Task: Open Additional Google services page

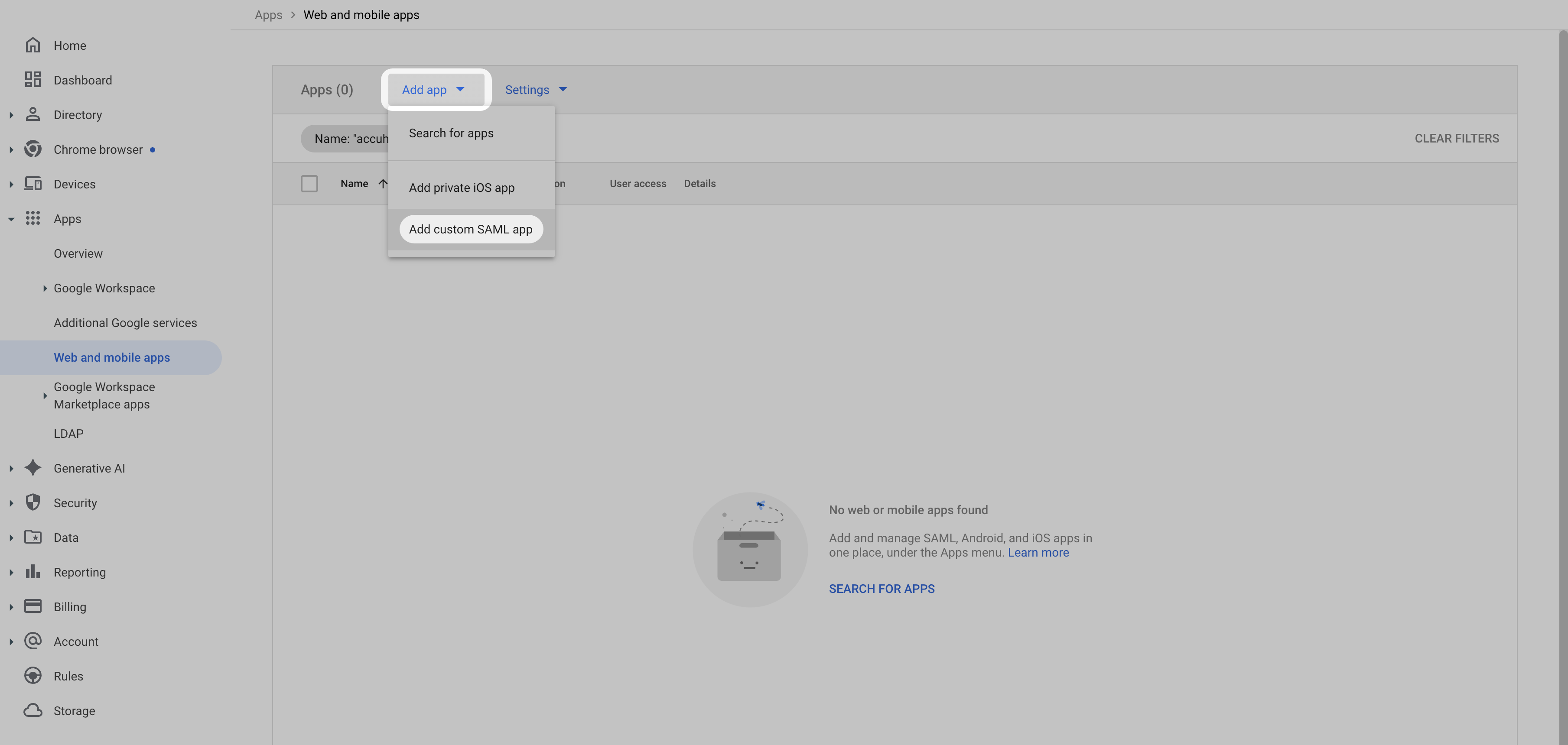Action: click(125, 322)
